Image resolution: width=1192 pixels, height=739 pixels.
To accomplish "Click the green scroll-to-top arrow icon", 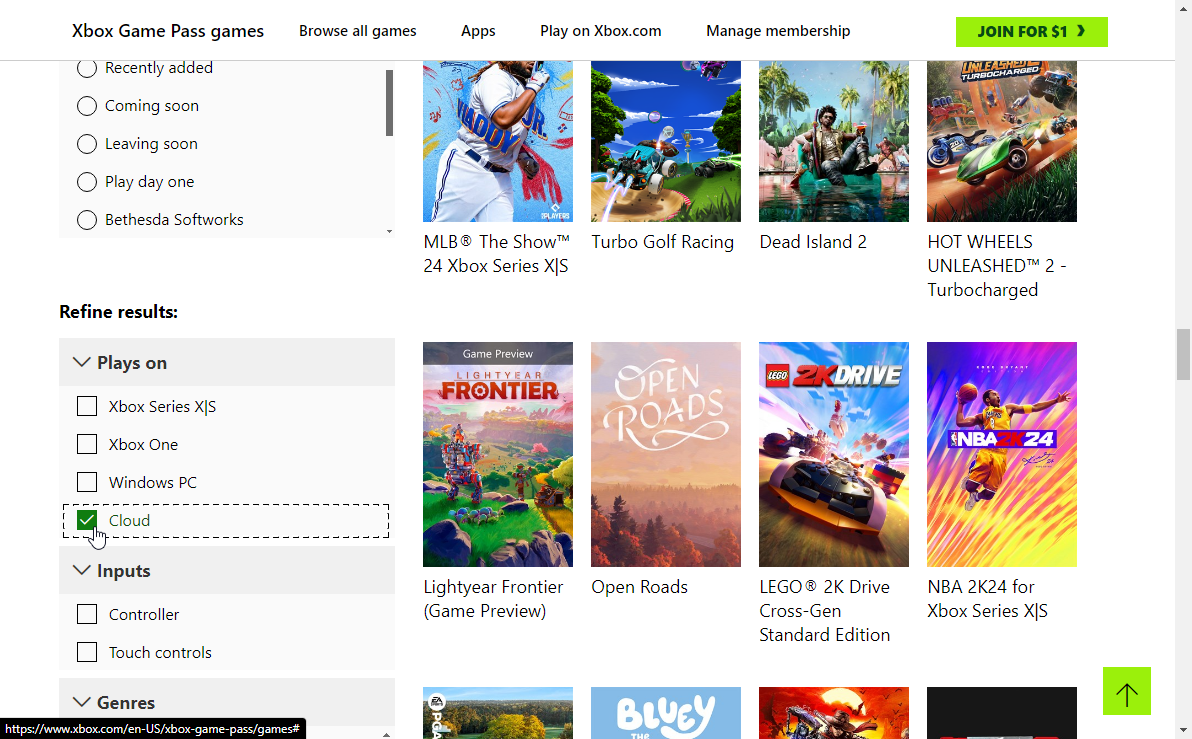I will [x=1126, y=691].
